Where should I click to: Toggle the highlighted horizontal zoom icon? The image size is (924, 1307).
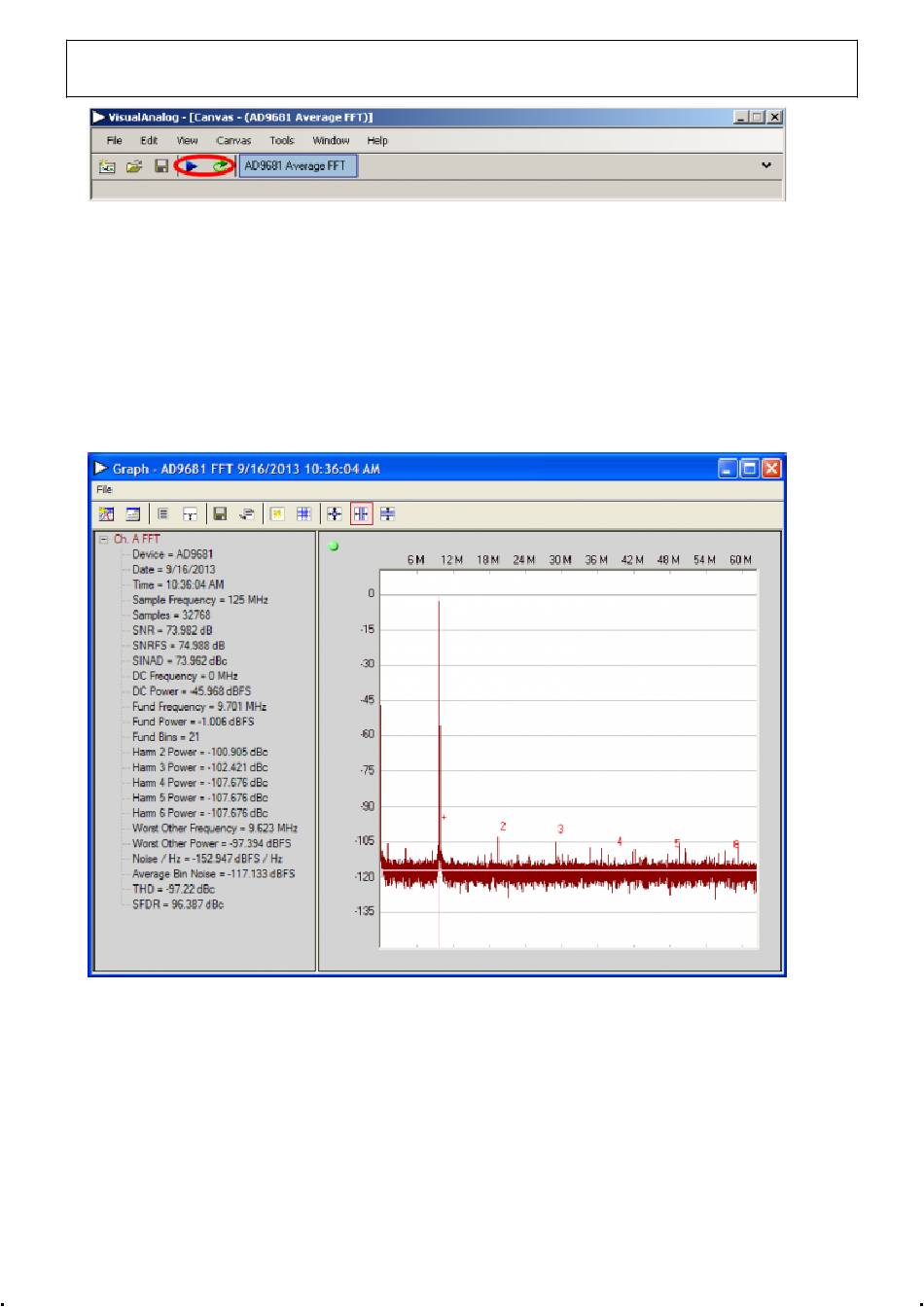tap(362, 513)
